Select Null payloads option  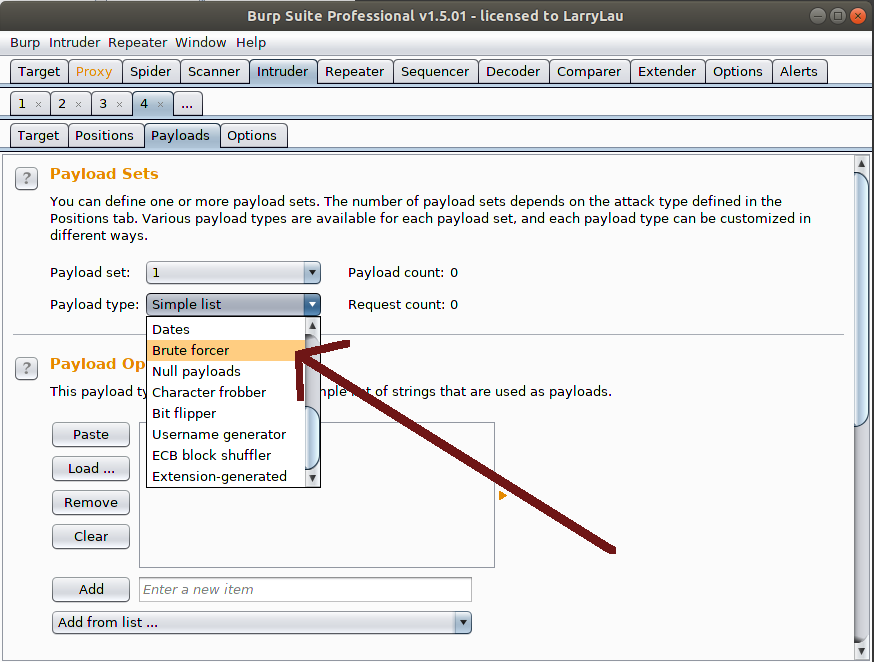226,372
